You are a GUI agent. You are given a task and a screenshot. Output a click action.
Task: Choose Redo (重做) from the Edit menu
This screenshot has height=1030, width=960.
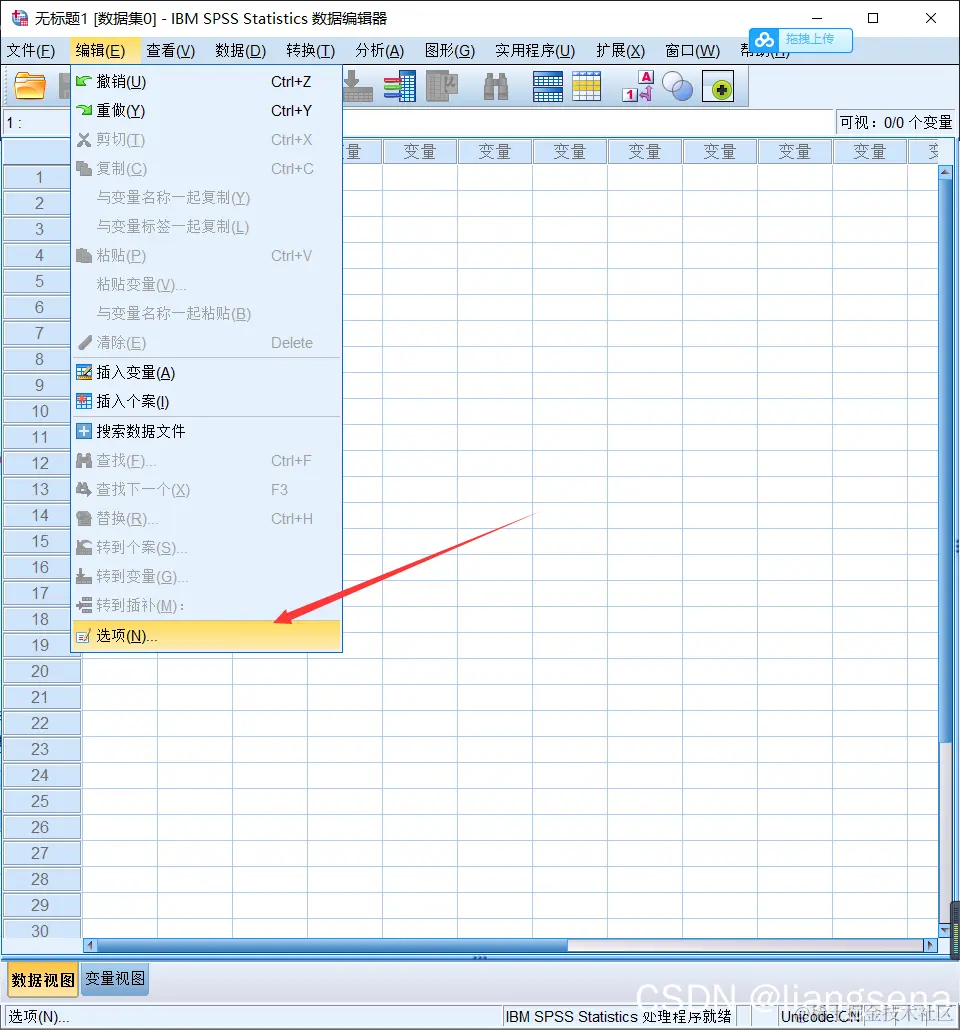pyautogui.click(x=206, y=110)
